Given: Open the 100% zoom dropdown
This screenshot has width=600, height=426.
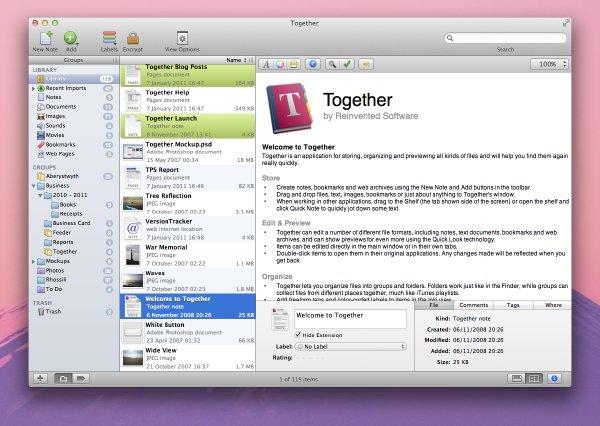Looking at the screenshot, I should coord(549,64).
